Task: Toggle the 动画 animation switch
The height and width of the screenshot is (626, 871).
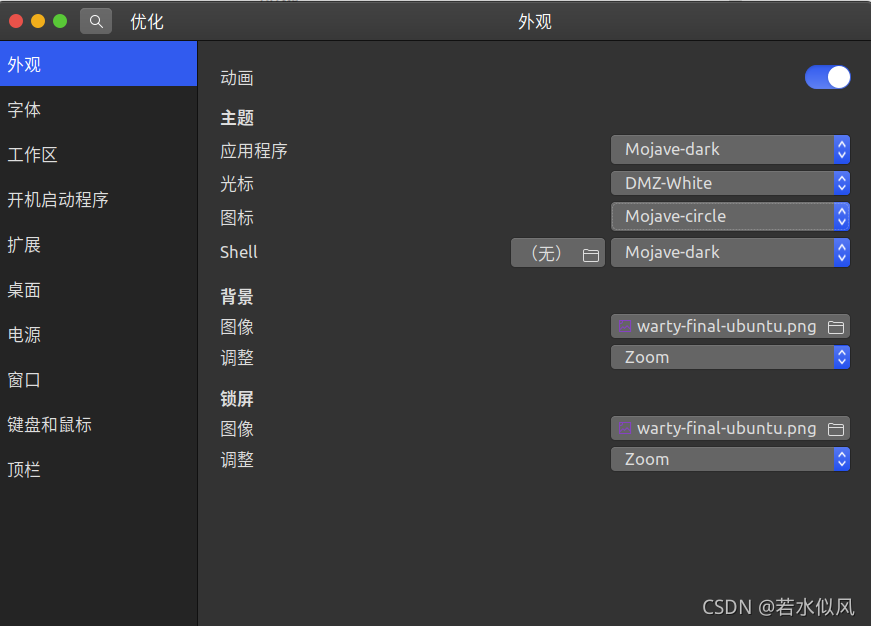Action: [827, 78]
